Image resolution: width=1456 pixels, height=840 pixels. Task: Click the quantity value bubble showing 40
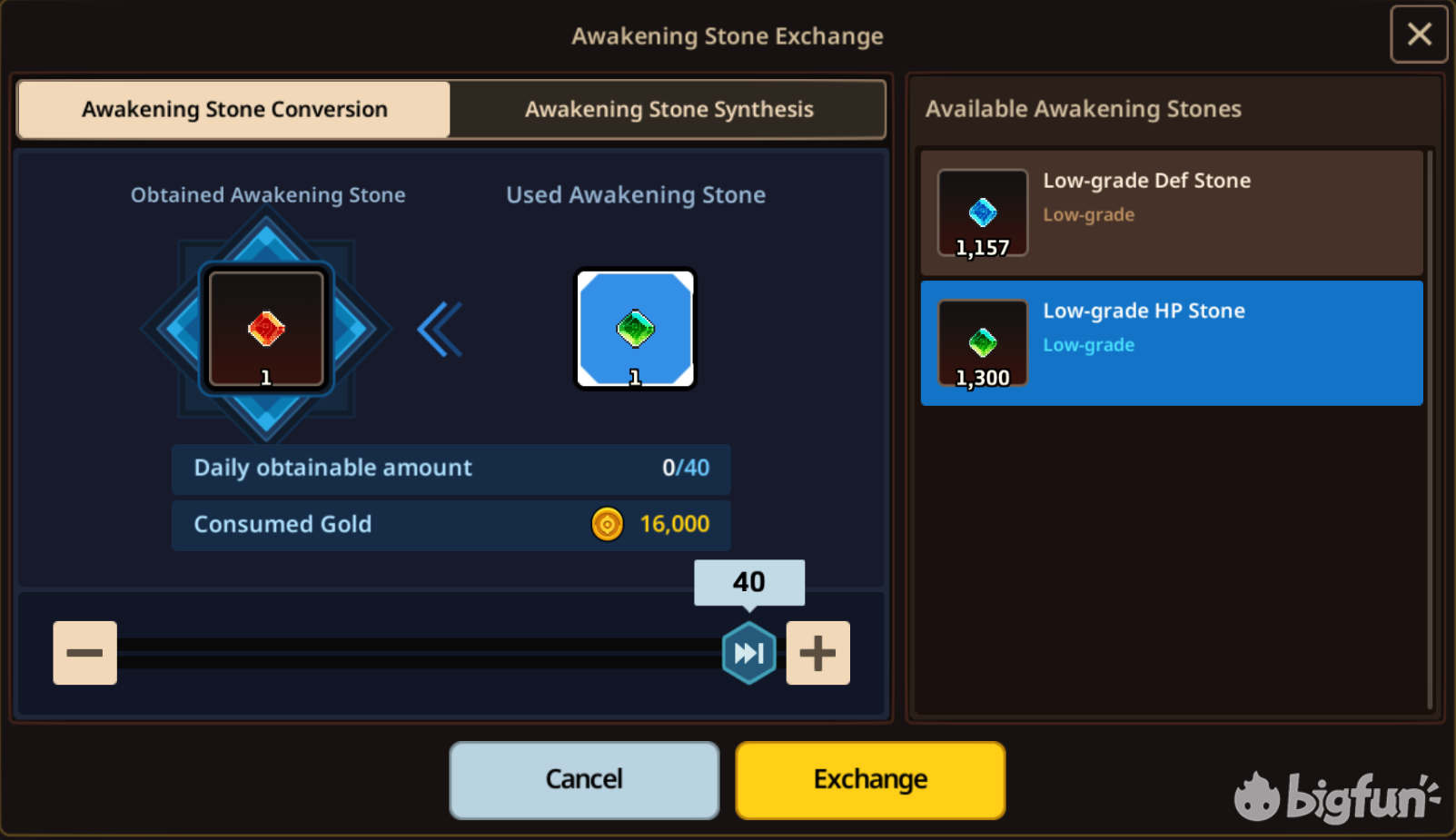click(x=749, y=582)
